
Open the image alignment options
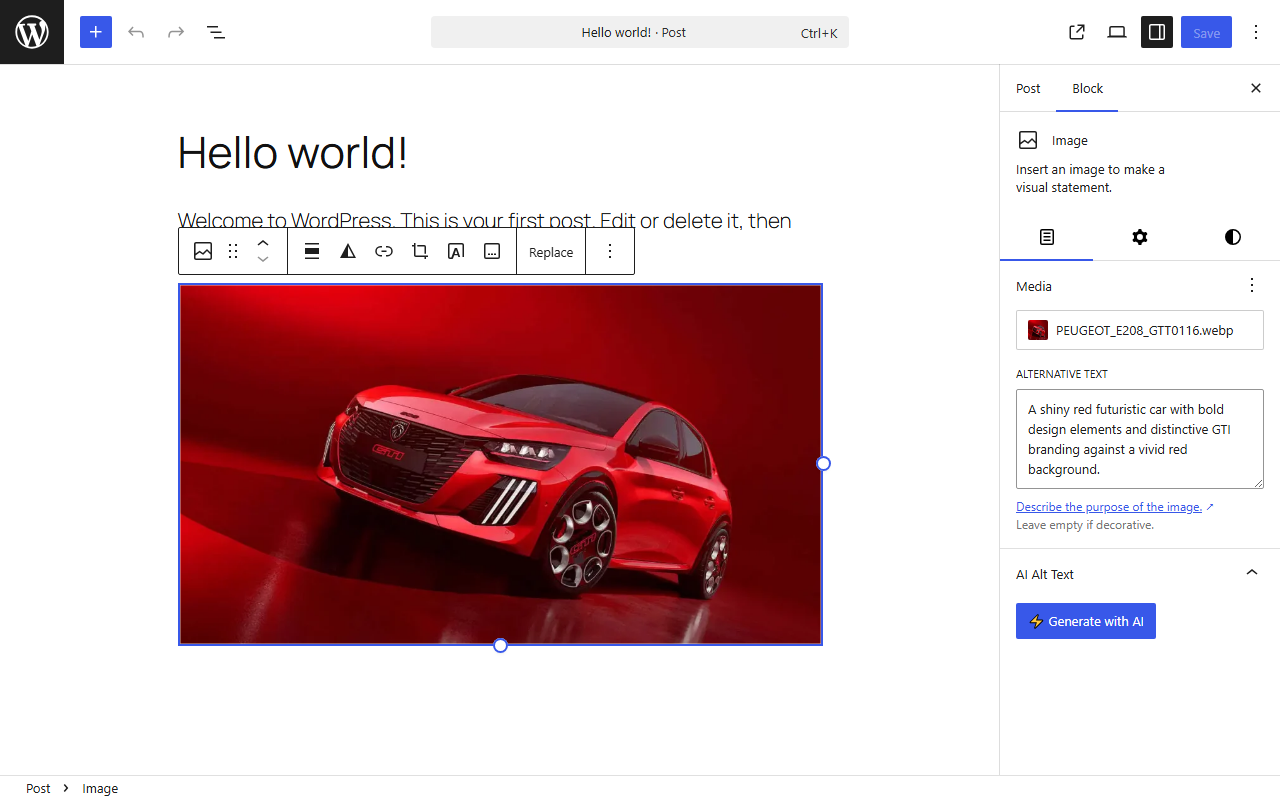click(312, 252)
